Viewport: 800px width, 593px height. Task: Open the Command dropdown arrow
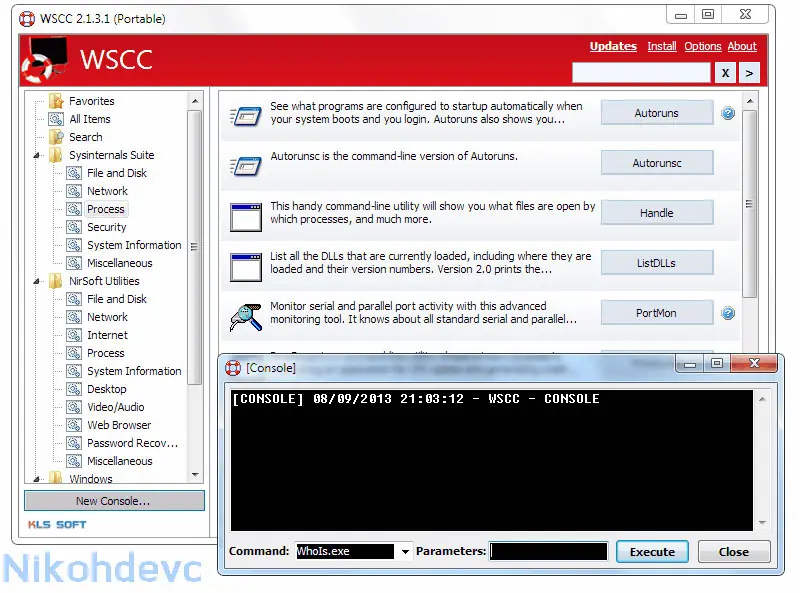[405, 552]
